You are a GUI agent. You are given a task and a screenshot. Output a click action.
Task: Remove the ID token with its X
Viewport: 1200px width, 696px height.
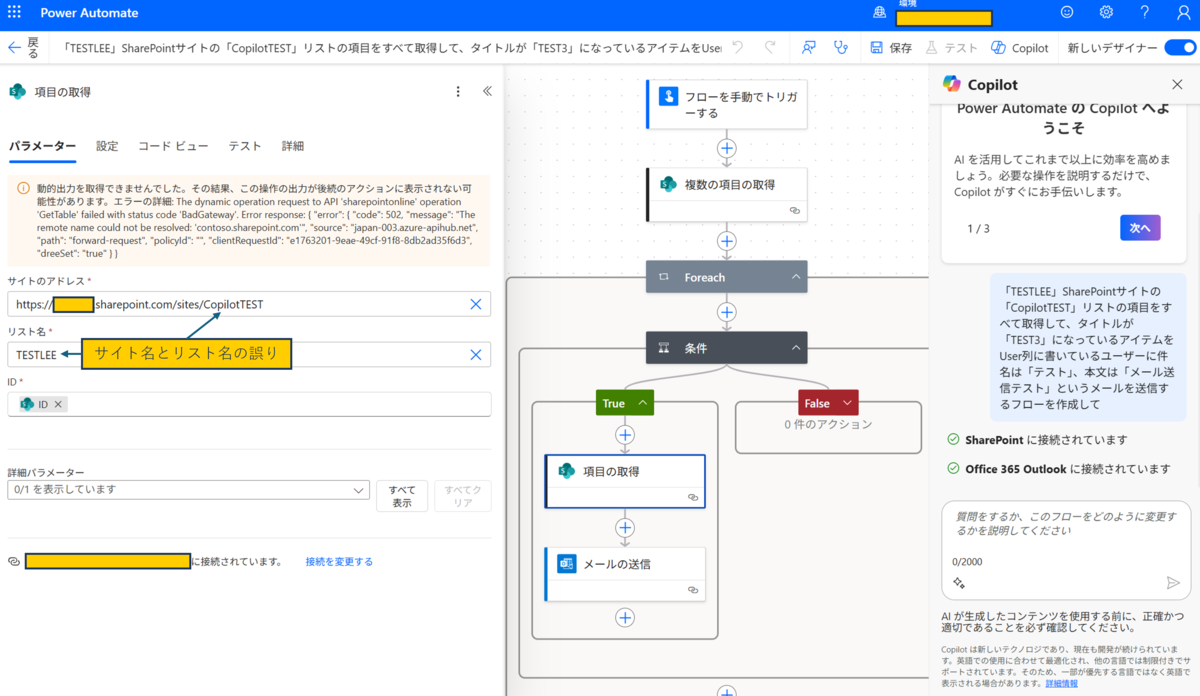coord(58,404)
